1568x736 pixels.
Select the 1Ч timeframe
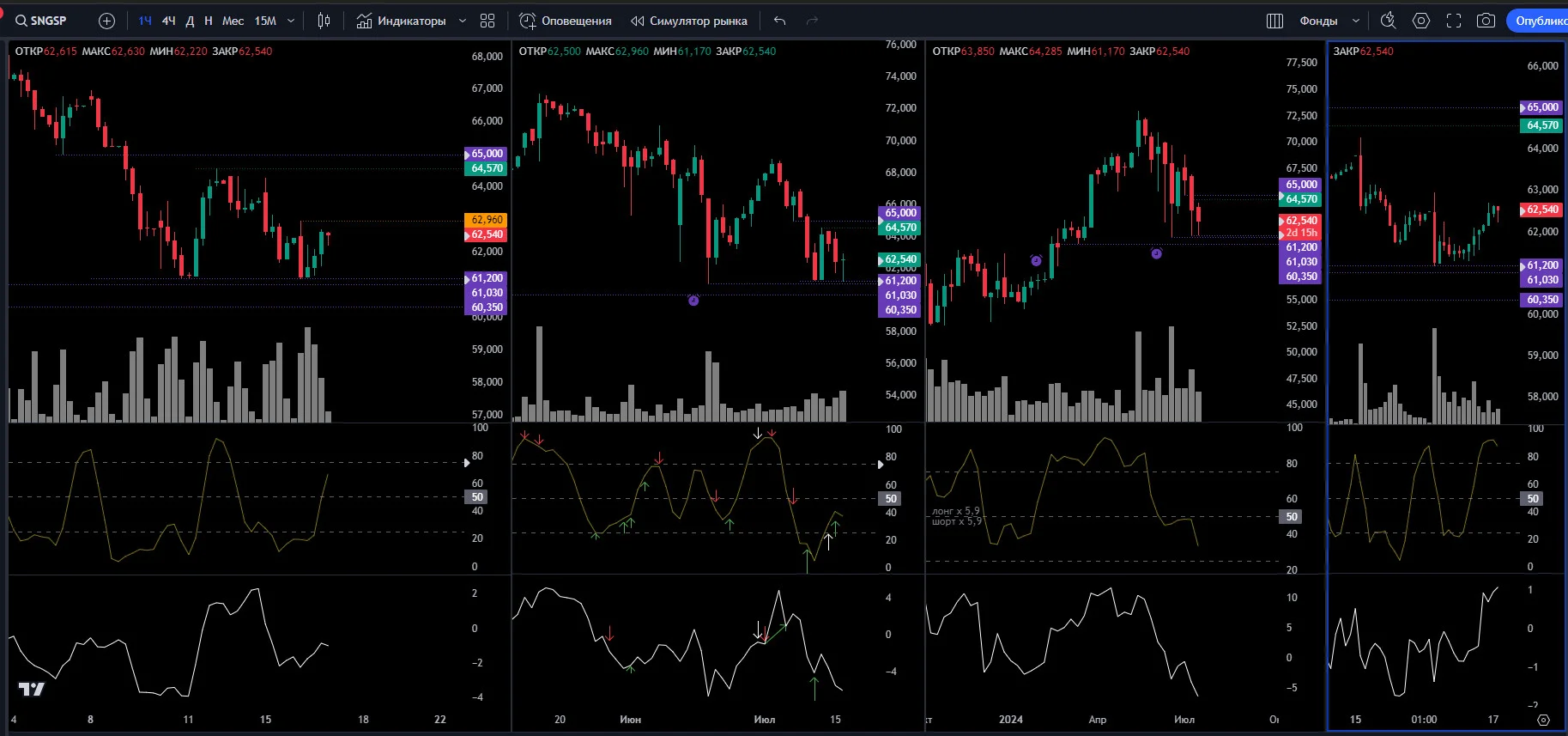click(x=145, y=21)
